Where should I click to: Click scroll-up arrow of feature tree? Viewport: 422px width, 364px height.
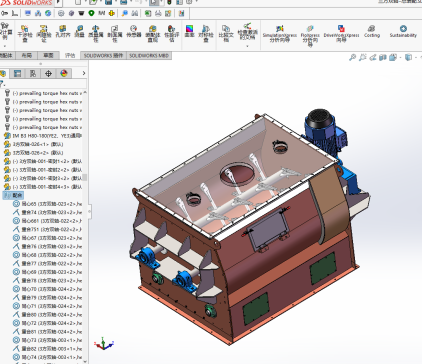pos(85,92)
